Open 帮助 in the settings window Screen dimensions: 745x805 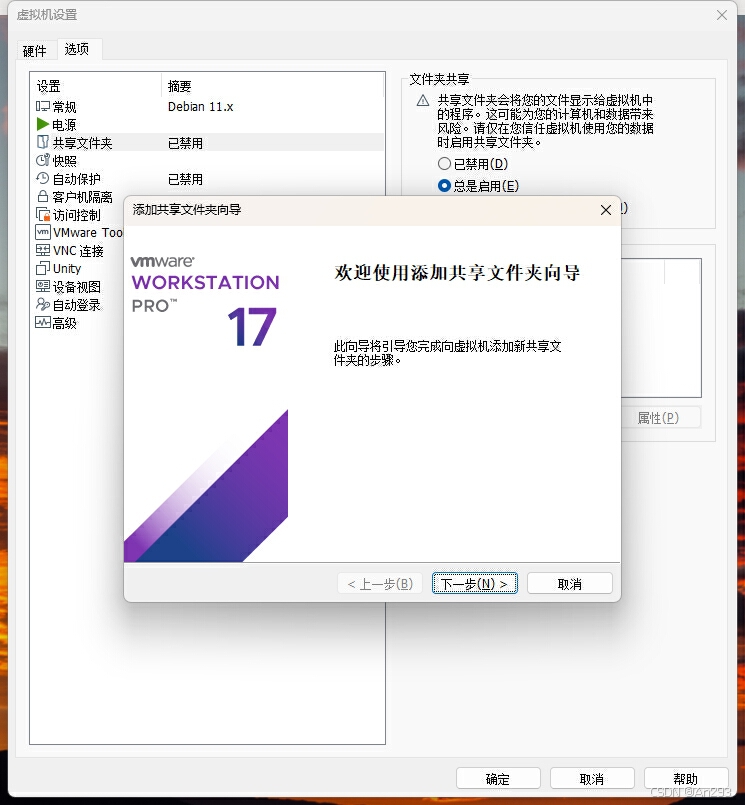tap(686, 779)
